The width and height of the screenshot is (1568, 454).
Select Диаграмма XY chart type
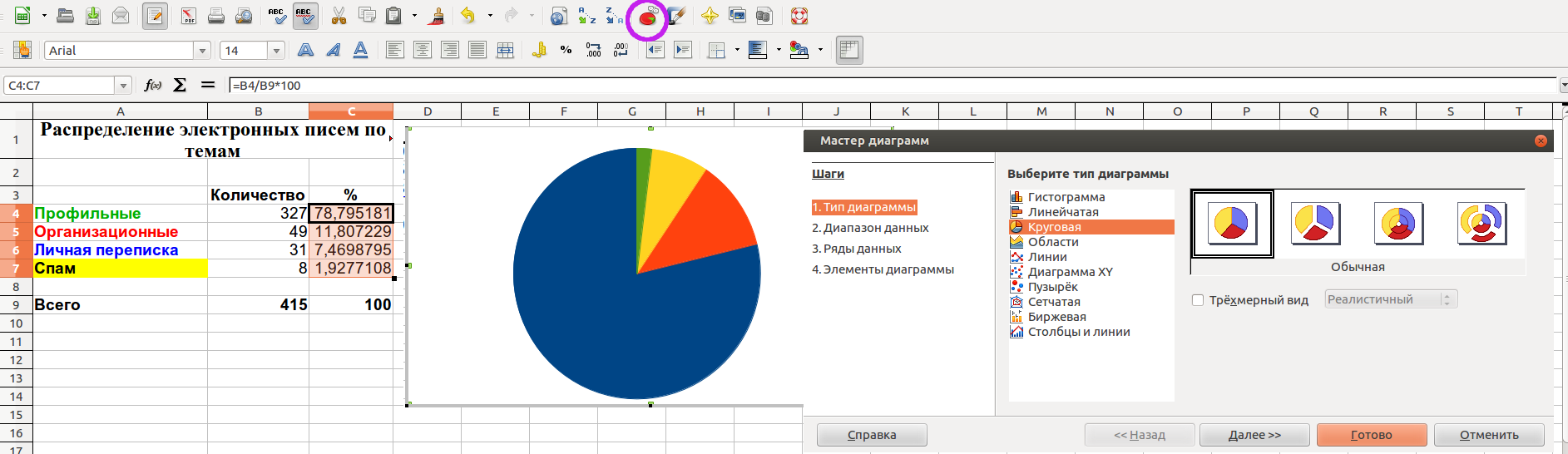point(1070,272)
